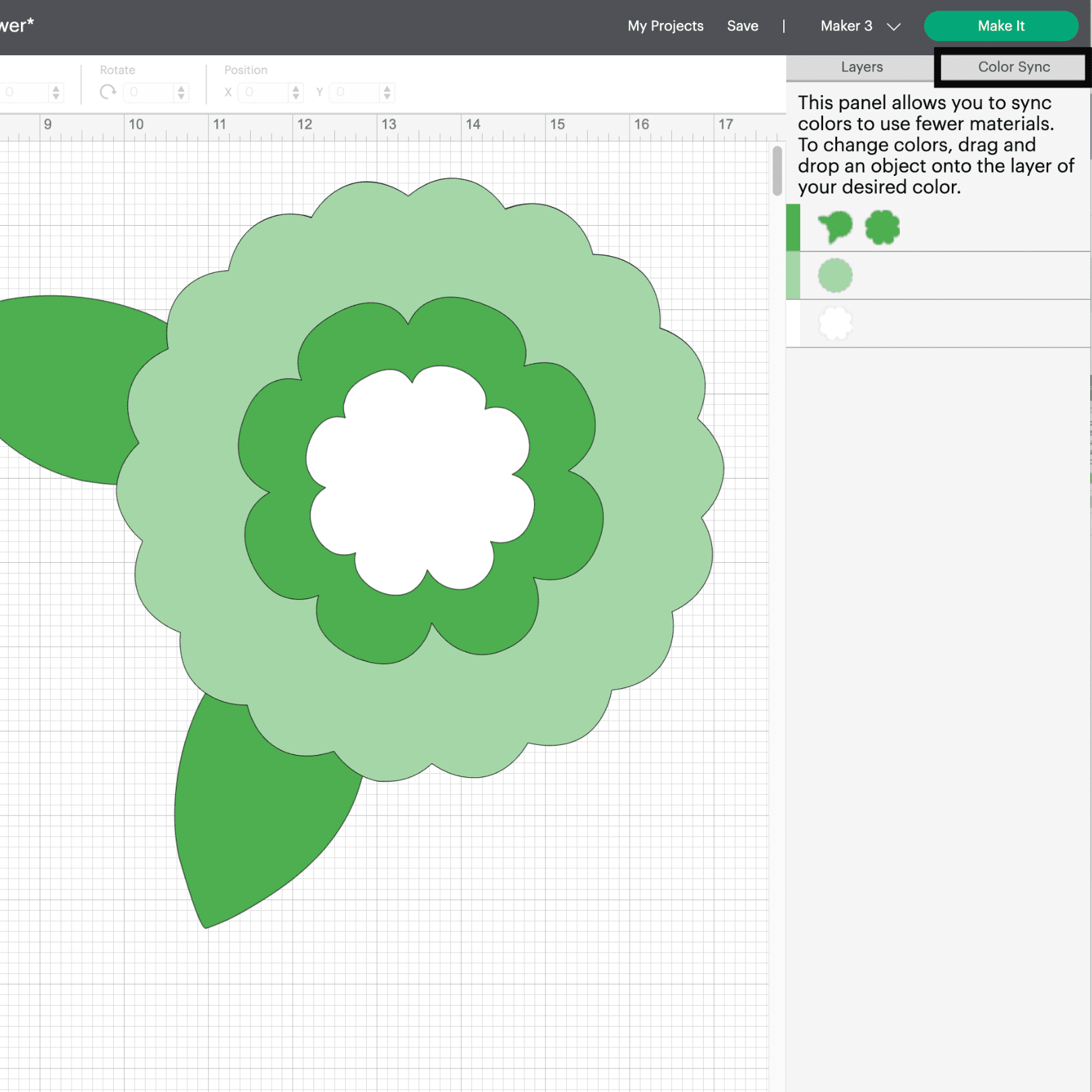The image size is (1092, 1092).
Task: Open My Projects
Action: tap(665, 26)
